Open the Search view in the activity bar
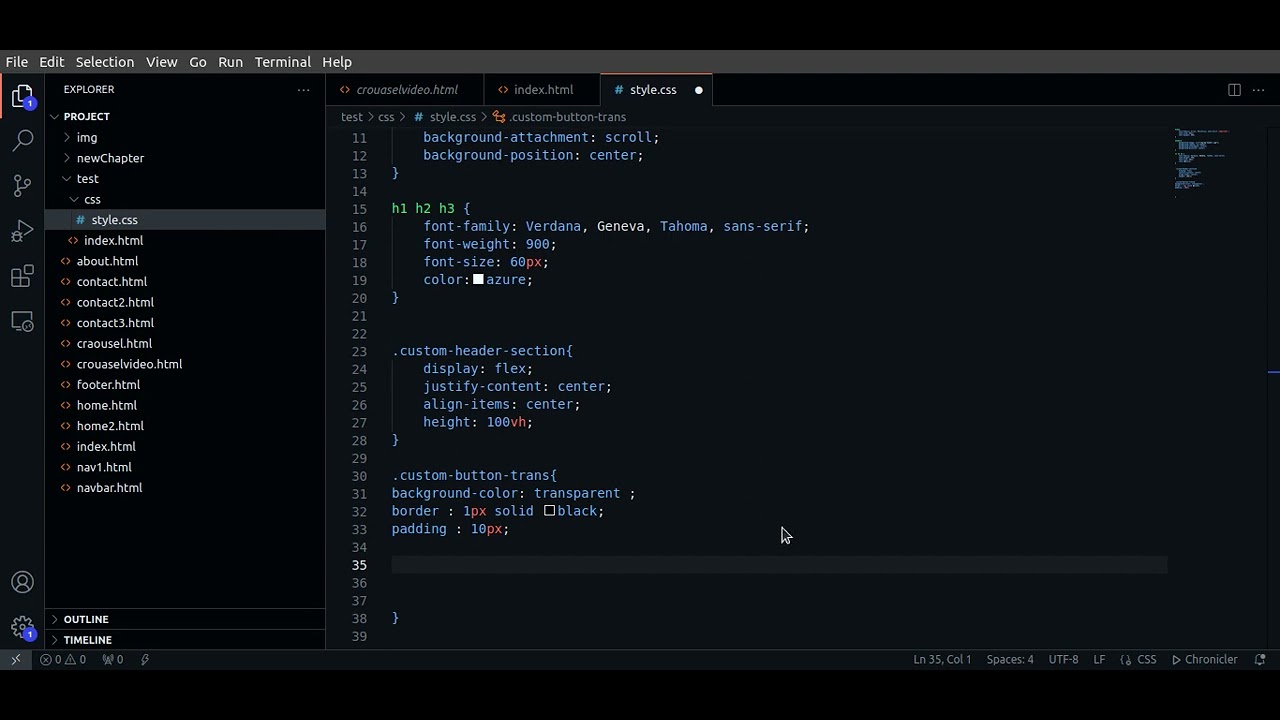 (22, 140)
